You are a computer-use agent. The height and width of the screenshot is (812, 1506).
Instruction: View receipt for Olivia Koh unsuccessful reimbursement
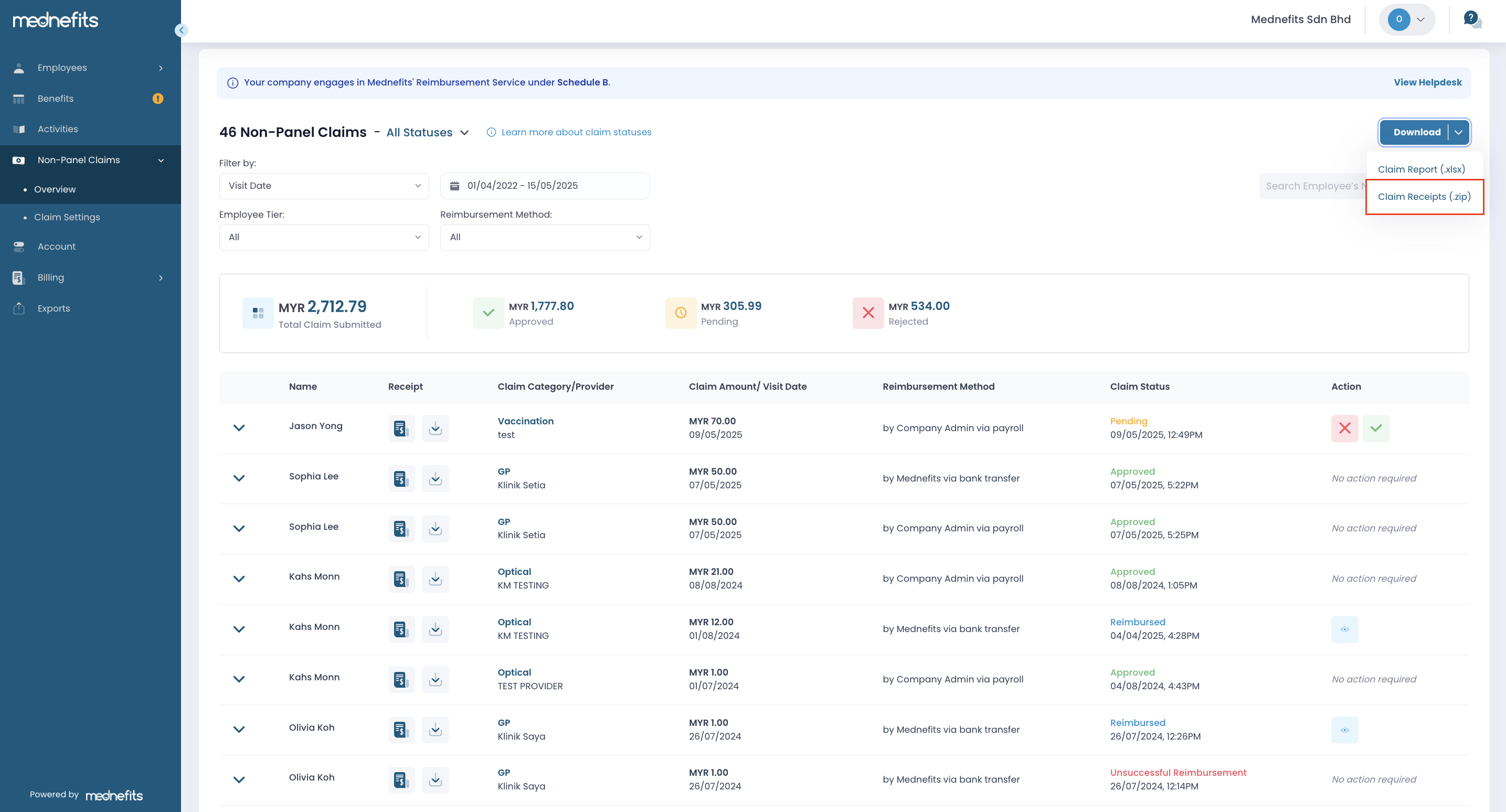(x=401, y=779)
